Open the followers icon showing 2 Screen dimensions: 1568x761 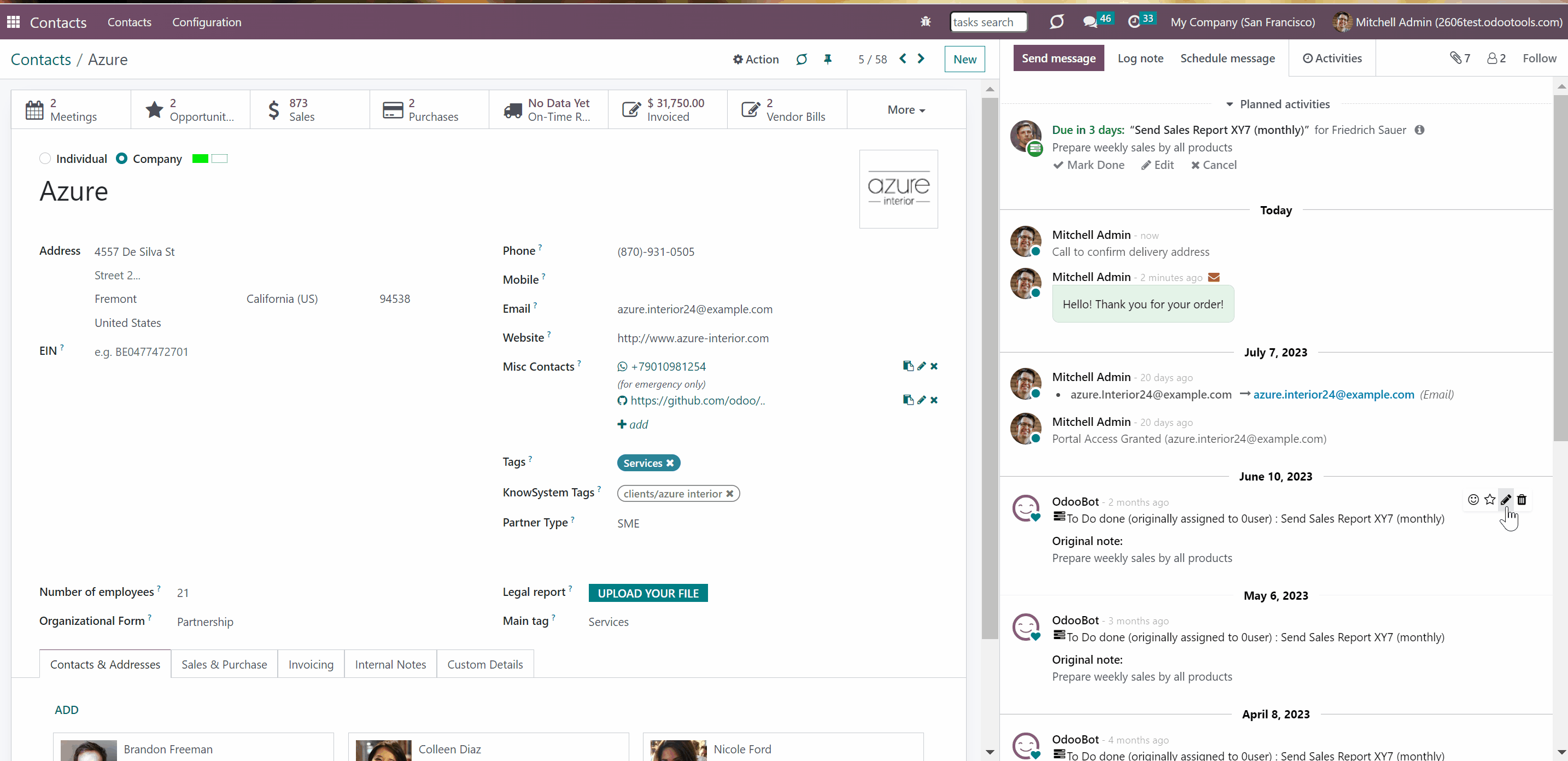pos(1496,58)
